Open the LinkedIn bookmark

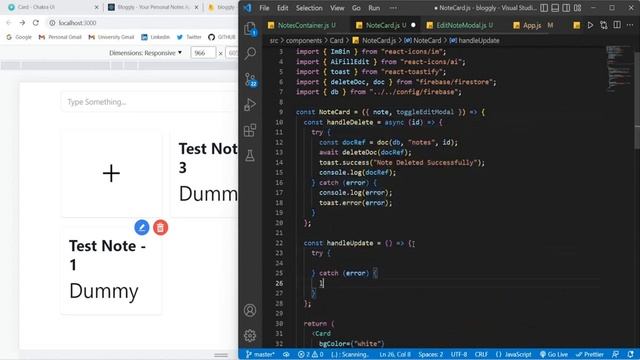[x=156, y=37]
